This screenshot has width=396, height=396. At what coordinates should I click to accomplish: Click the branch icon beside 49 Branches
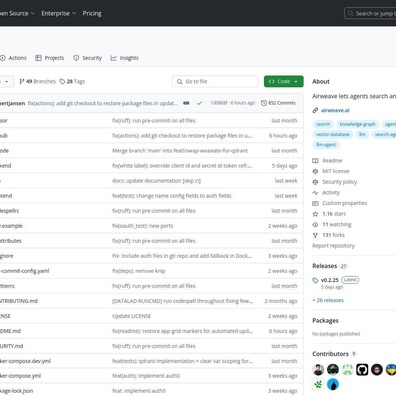[22, 81]
